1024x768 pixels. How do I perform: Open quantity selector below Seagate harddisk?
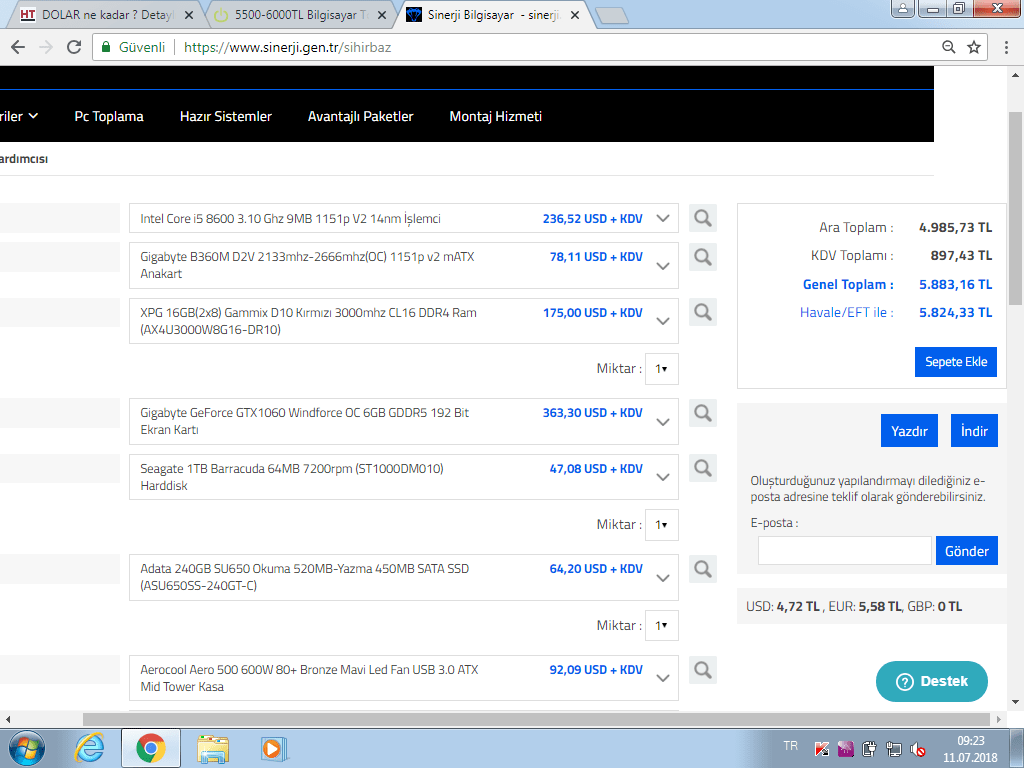point(662,525)
